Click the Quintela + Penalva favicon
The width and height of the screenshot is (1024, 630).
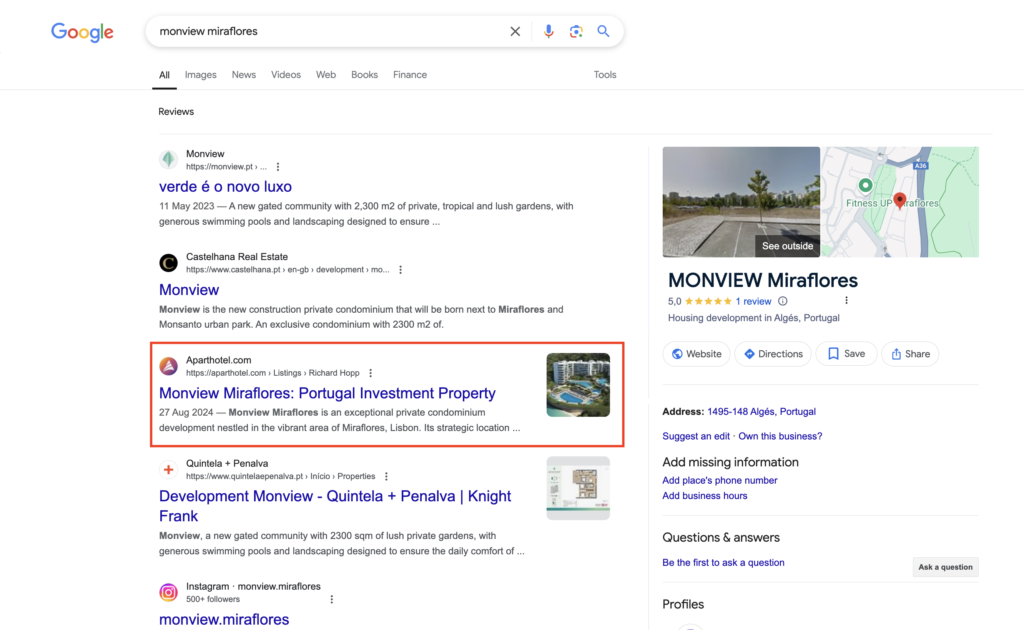pyautogui.click(x=168, y=469)
